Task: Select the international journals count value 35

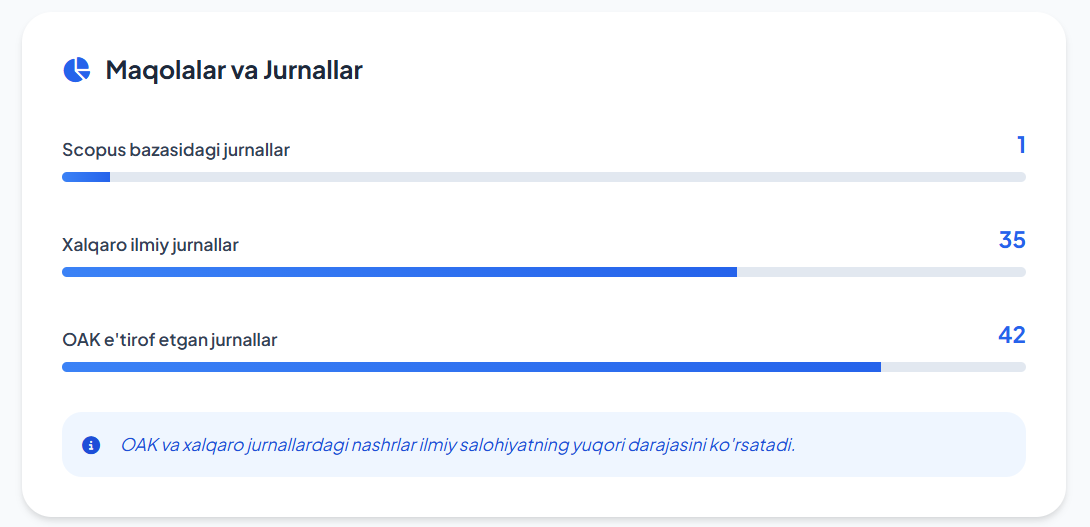Action: click(1012, 240)
